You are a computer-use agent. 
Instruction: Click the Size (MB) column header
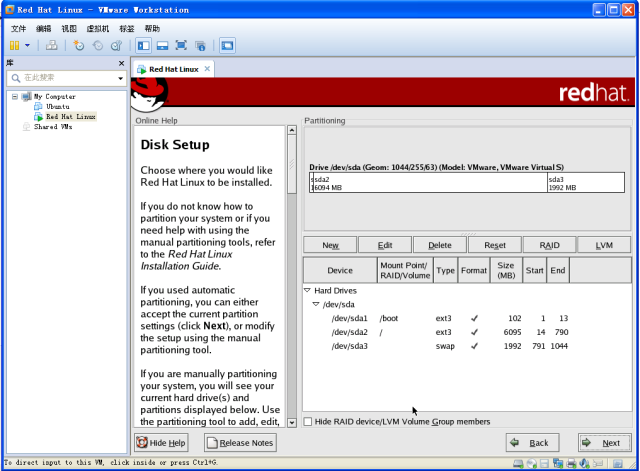(506, 270)
